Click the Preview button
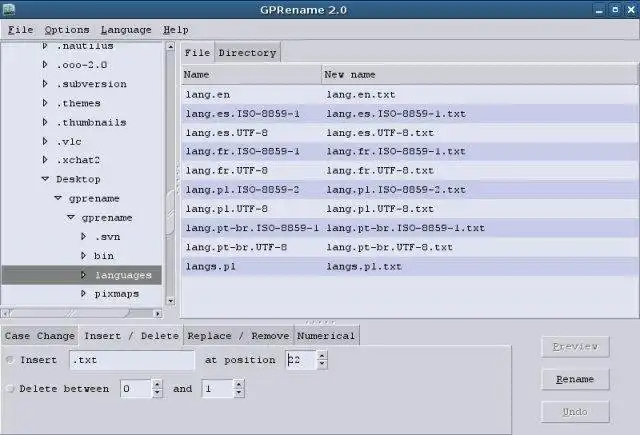Image resolution: width=640 pixels, height=435 pixels. 575,347
